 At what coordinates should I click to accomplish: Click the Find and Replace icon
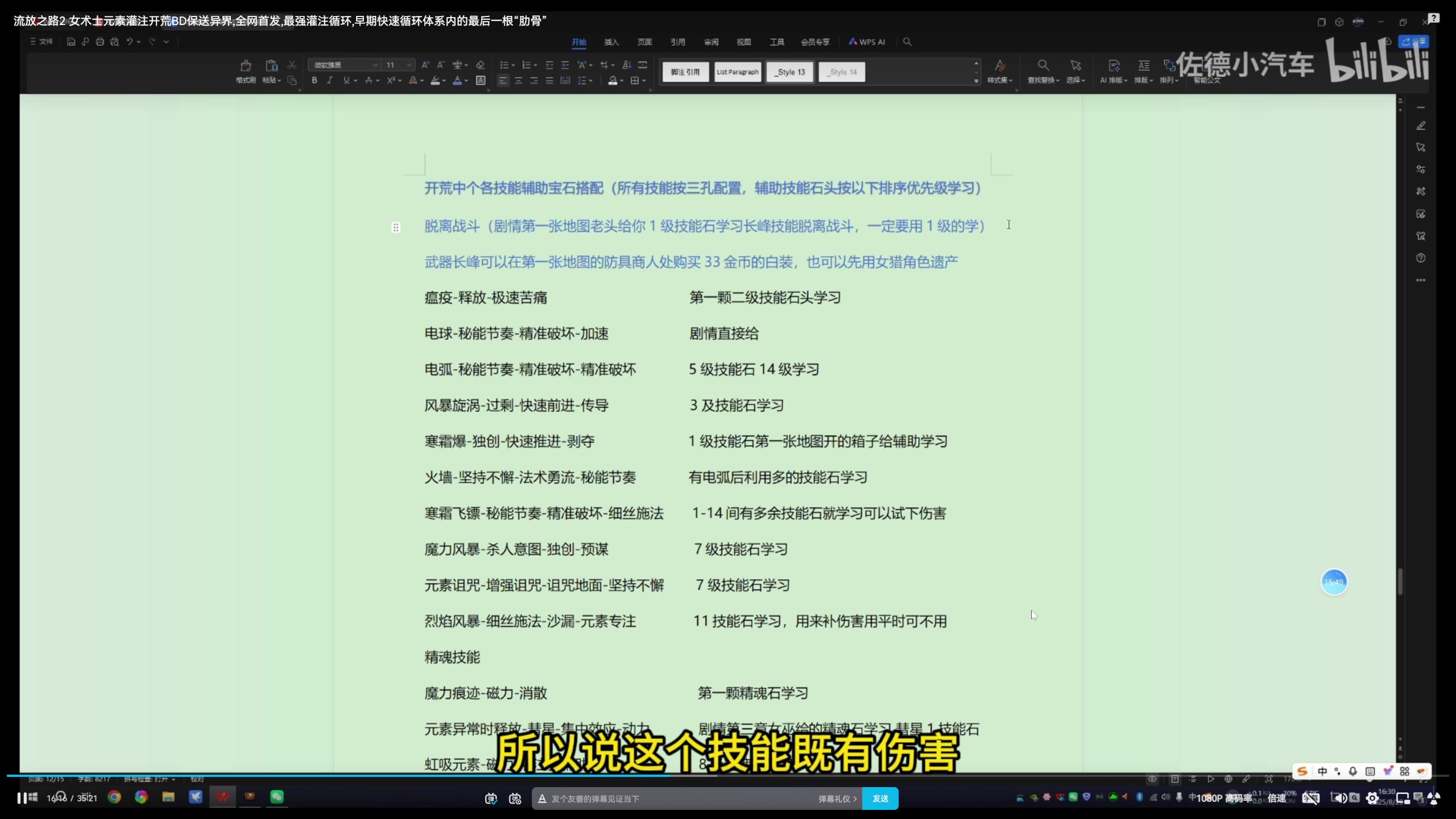click(x=1043, y=65)
